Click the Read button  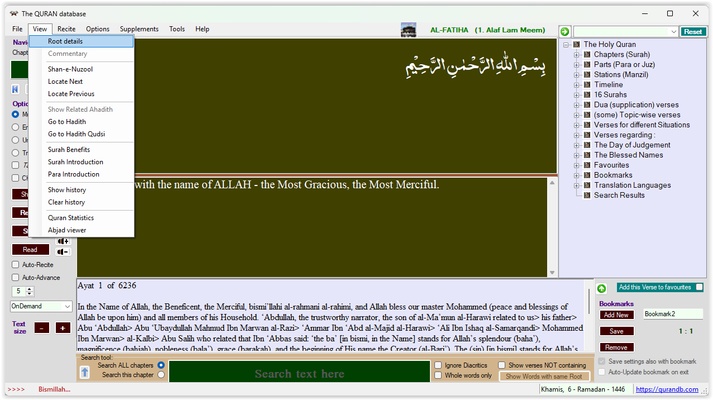click(x=30, y=250)
